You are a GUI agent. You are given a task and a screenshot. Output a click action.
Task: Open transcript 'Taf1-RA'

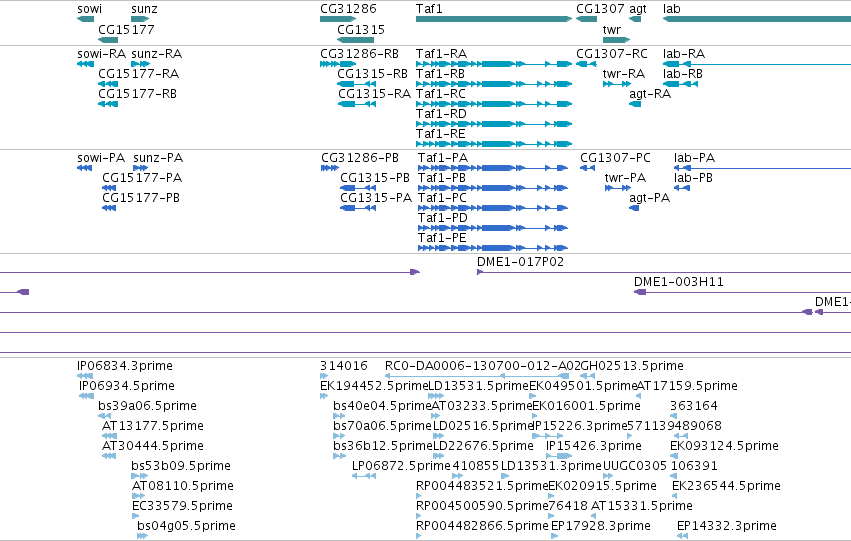(441, 54)
